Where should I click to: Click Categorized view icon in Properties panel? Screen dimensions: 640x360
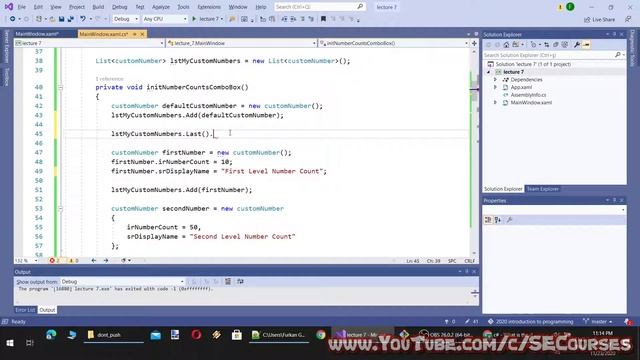488,220
